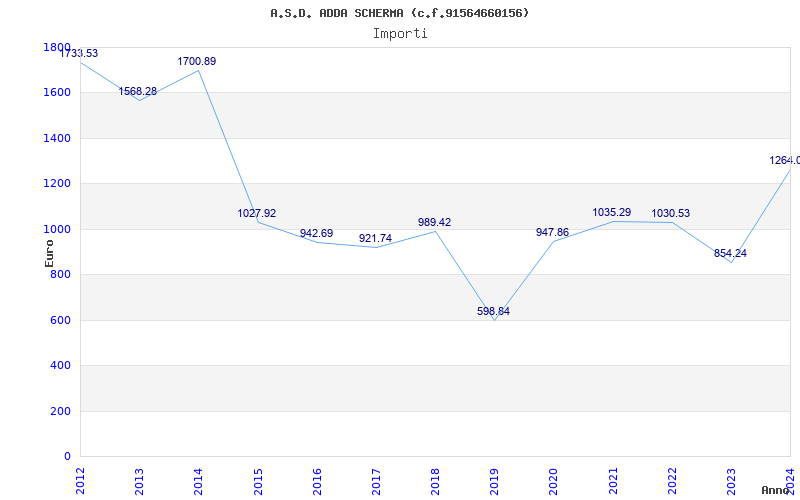Click the 2022 x-axis label
This screenshot has height=500, width=800.
672,481
